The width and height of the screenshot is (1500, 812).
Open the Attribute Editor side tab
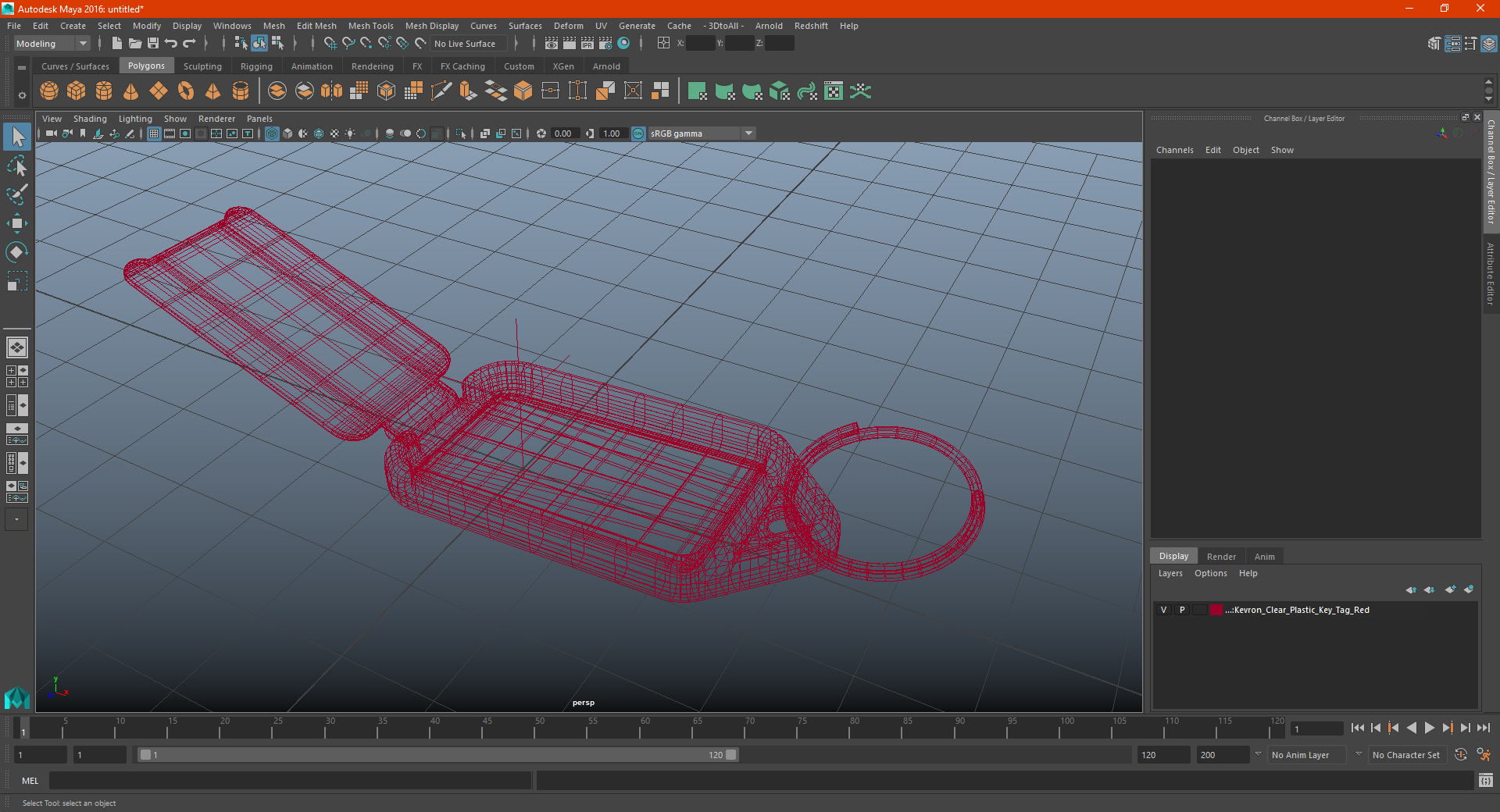(x=1491, y=273)
